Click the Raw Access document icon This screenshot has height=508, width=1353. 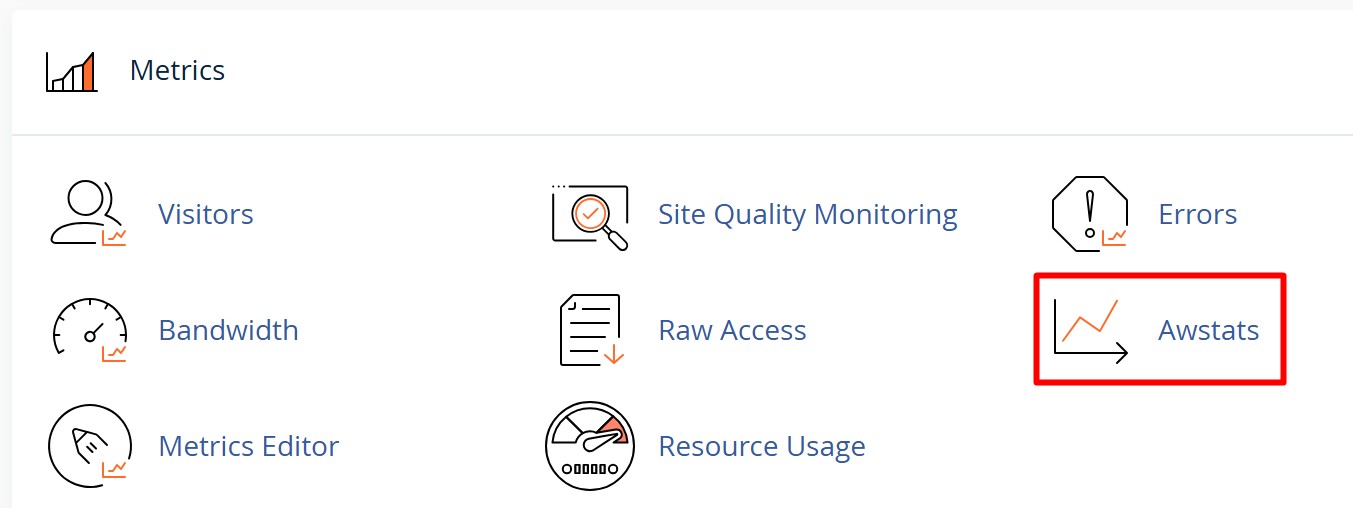[590, 330]
